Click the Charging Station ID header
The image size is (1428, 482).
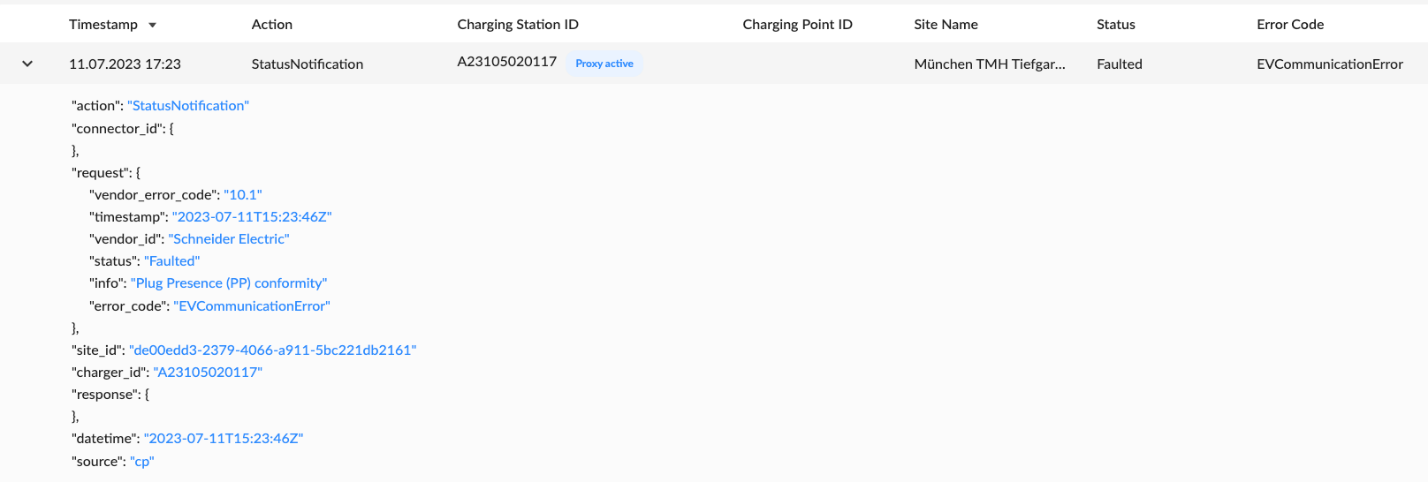coord(518,25)
